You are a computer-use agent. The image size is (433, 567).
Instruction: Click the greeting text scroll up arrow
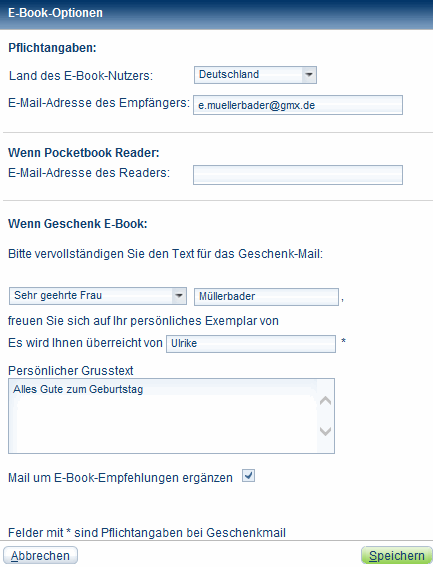(326, 401)
